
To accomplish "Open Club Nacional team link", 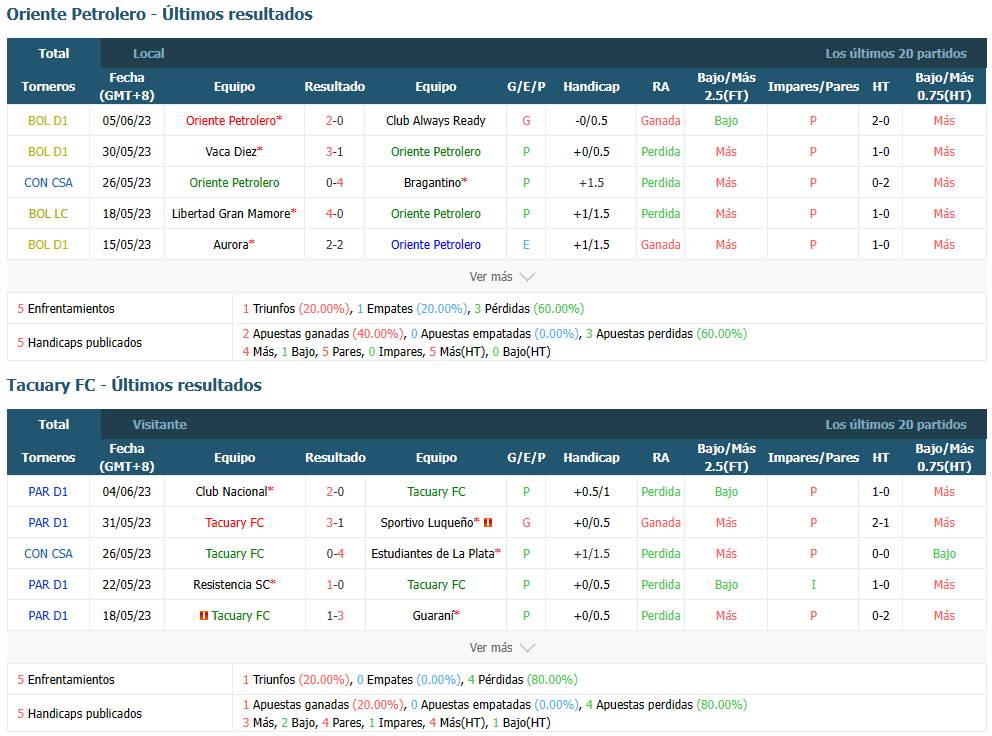I will click(x=232, y=491).
